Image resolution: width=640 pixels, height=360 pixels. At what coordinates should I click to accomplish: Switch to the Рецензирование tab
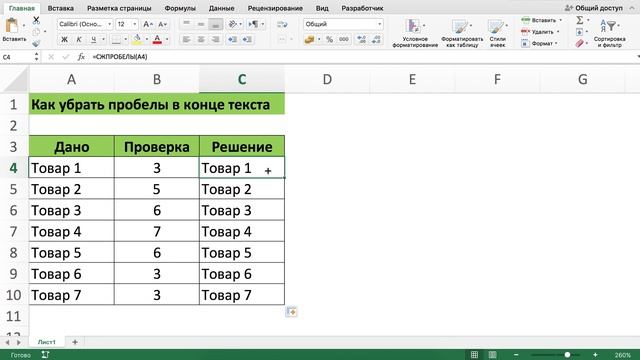click(x=275, y=8)
